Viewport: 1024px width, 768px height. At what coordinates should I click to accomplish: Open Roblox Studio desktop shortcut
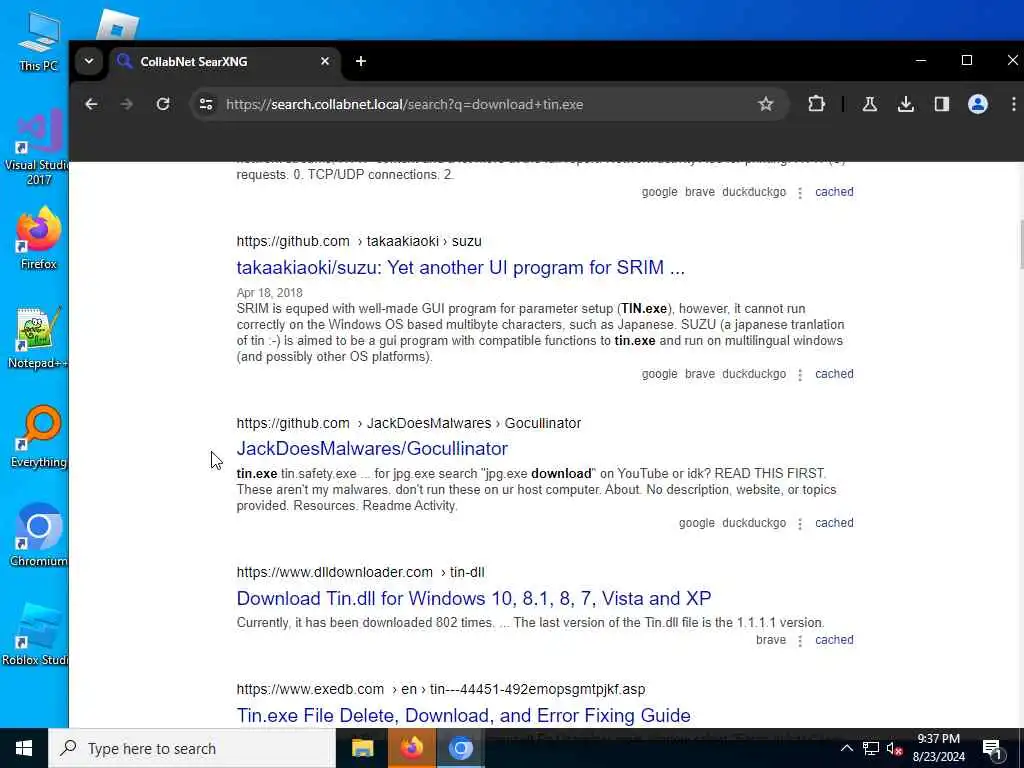35,634
